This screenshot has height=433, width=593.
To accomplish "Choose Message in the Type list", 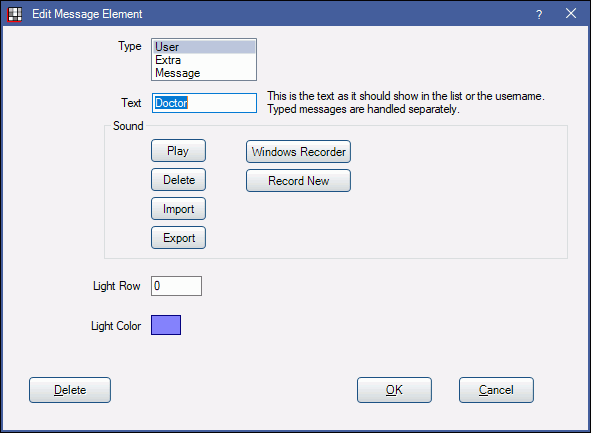I will tap(204, 73).
